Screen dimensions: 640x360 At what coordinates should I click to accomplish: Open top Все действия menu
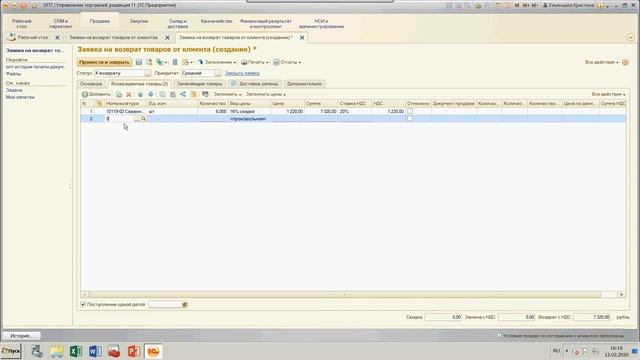602,62
